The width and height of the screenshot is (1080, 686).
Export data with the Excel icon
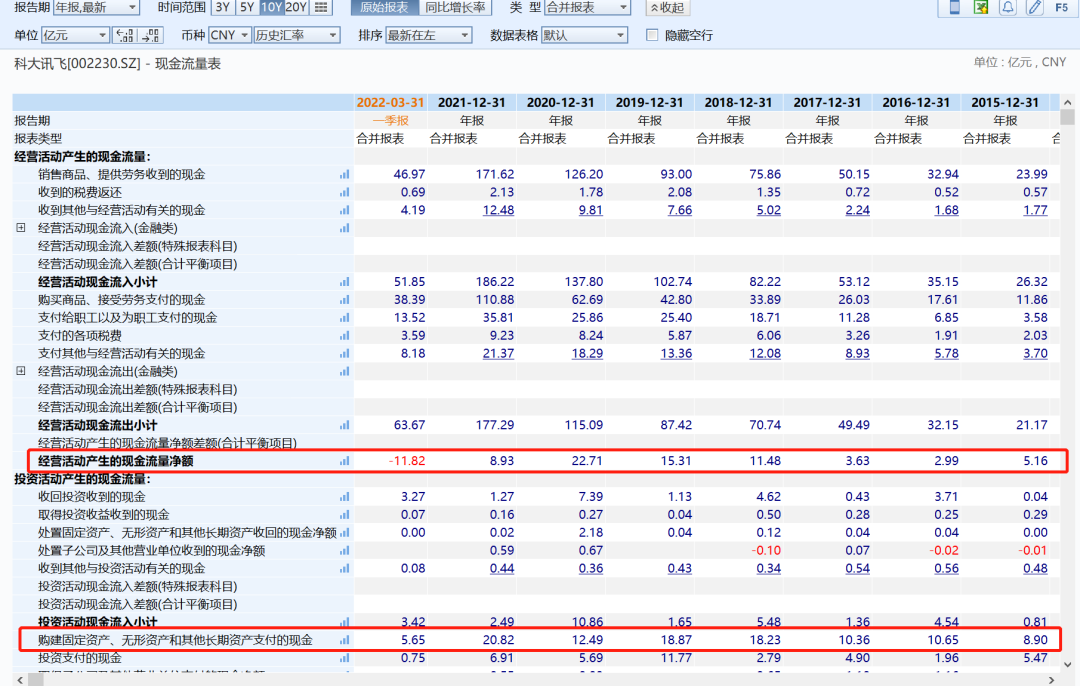pos(981,8)
